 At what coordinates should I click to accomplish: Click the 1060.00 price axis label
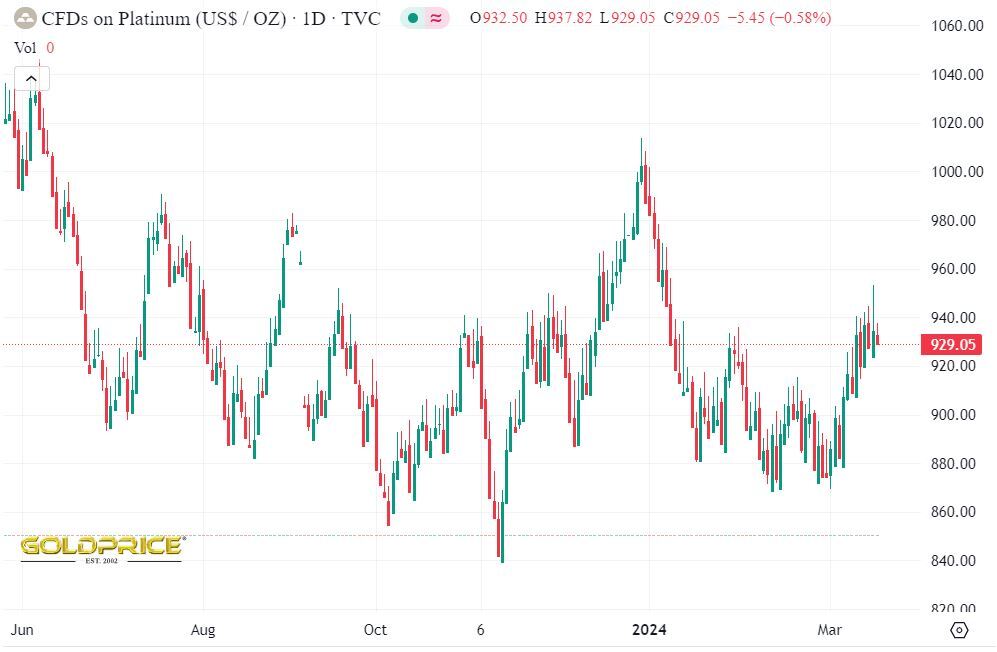[957, 25]
